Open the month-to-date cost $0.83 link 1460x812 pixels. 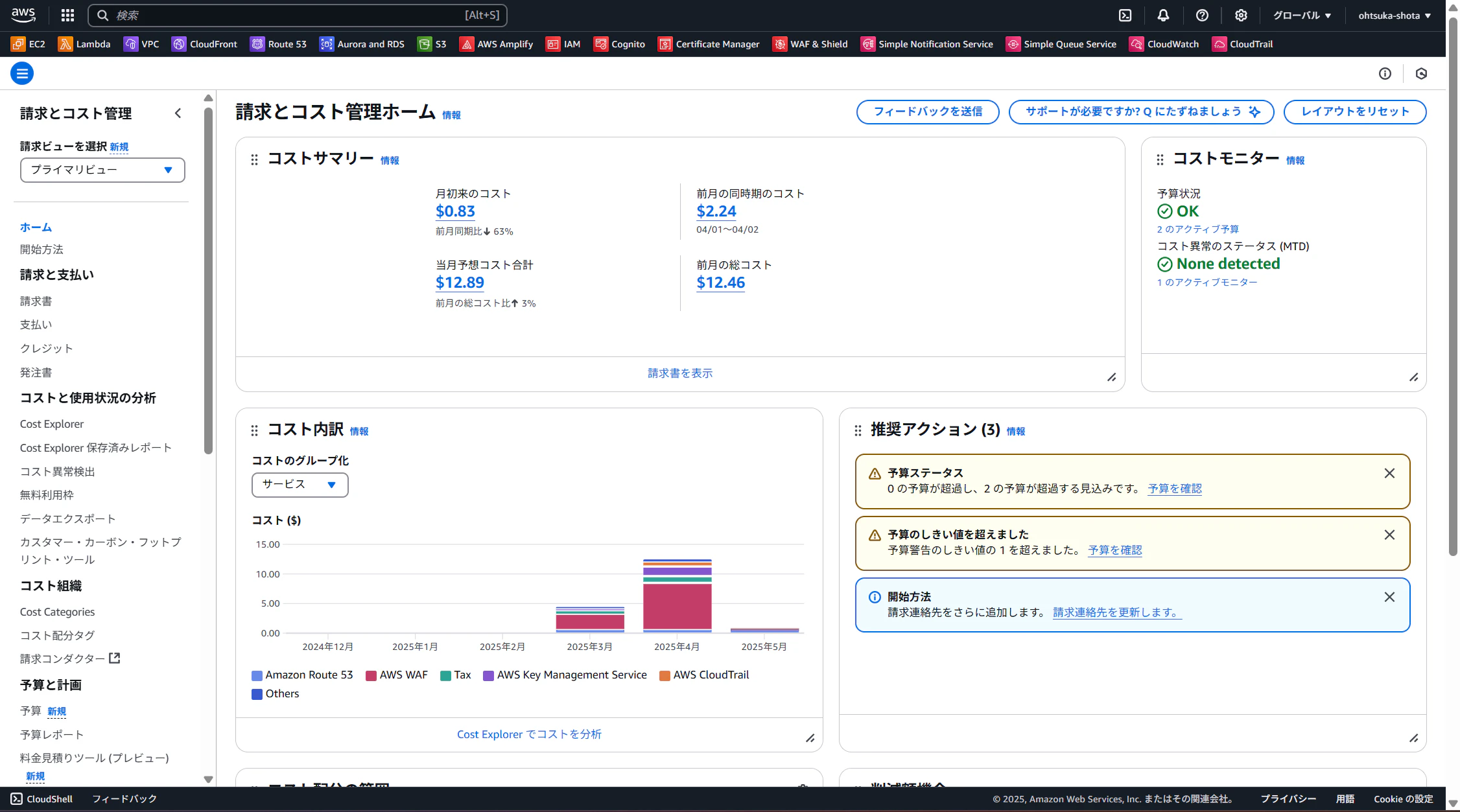[455, 211]
